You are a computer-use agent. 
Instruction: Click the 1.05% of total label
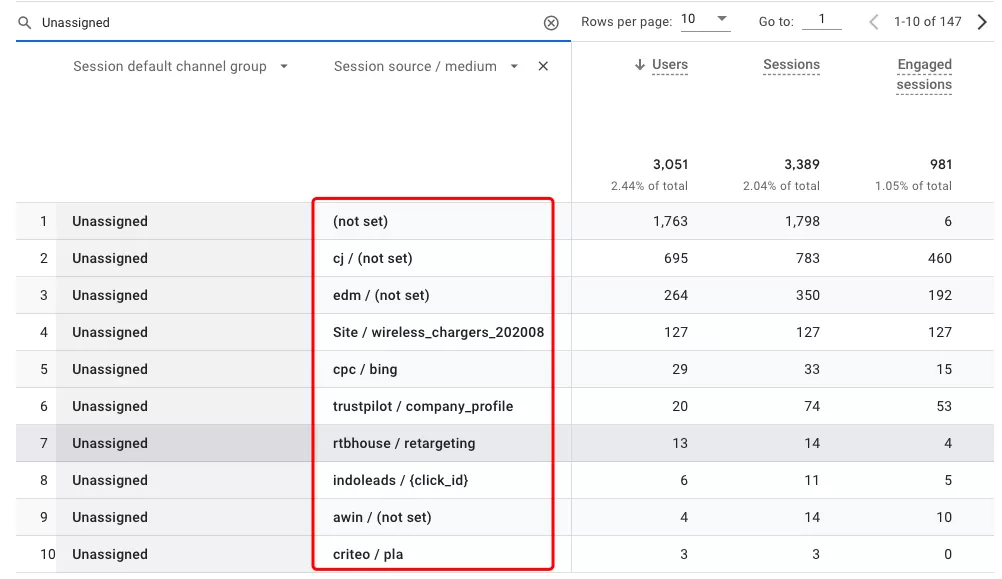point(913,186)
